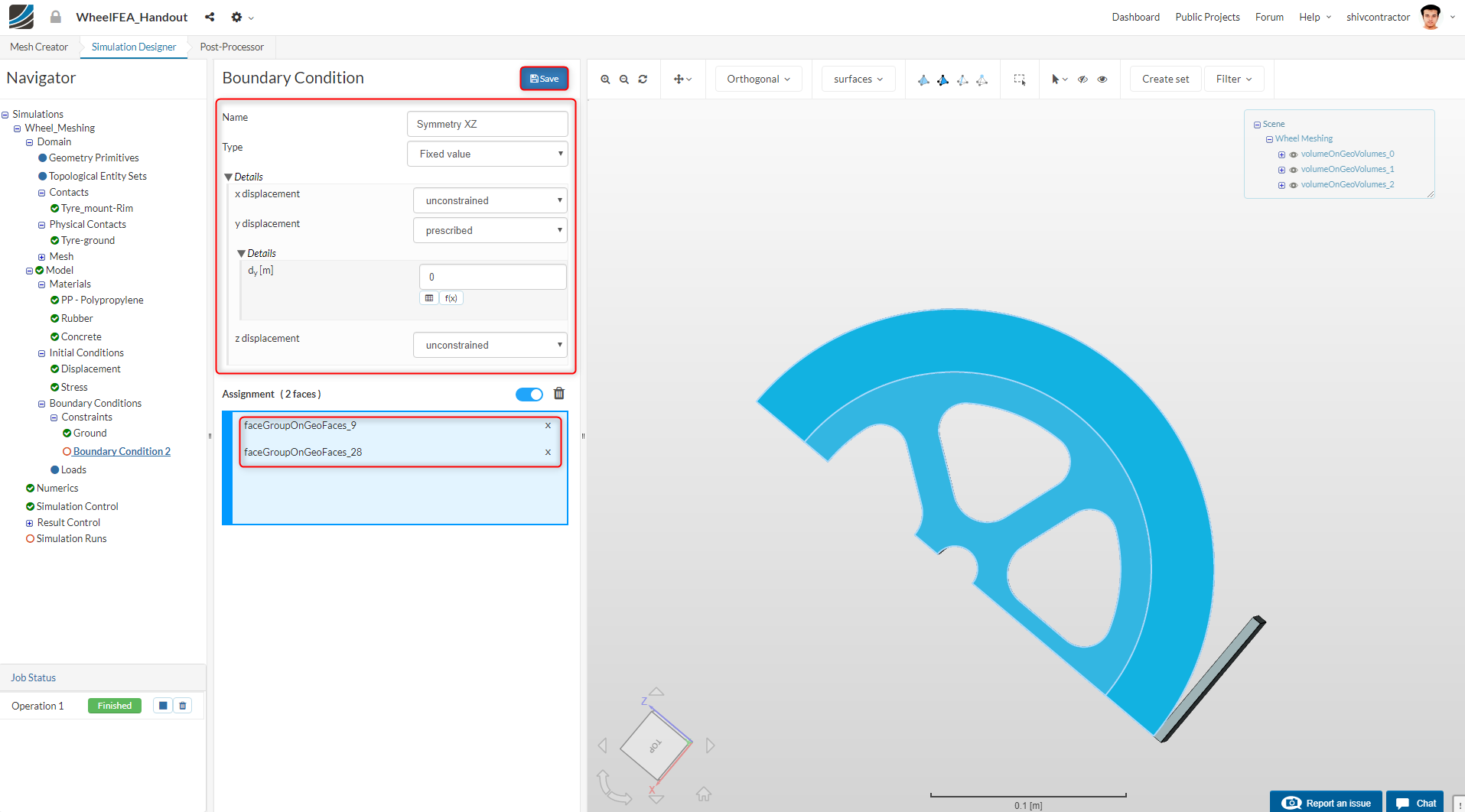Click the SimScale logo icon
Viewport: 1465px width, 812px height.
pyautogui.click(x=21, y=17)
